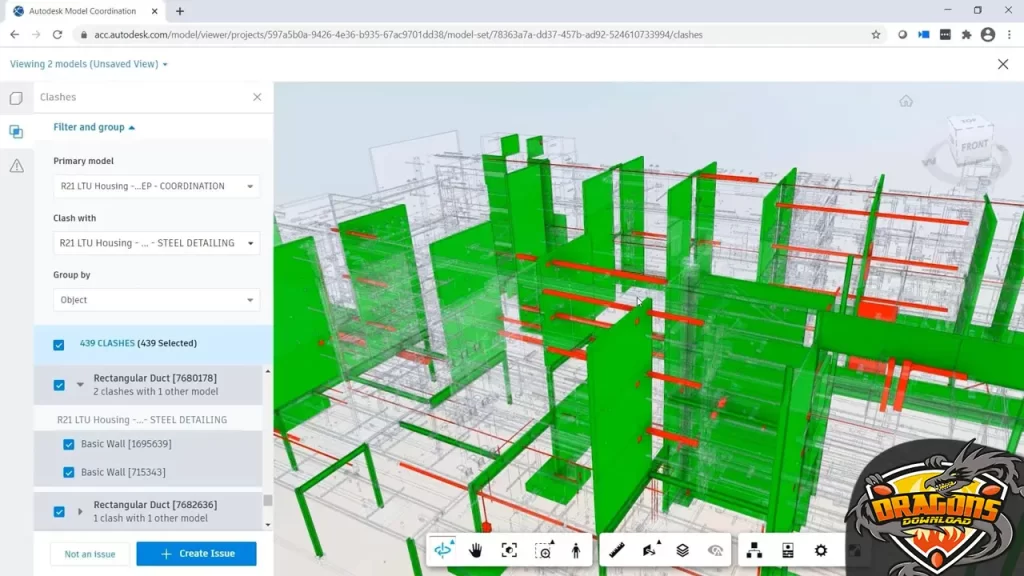Open the Group by dropdown

point(155,299)
